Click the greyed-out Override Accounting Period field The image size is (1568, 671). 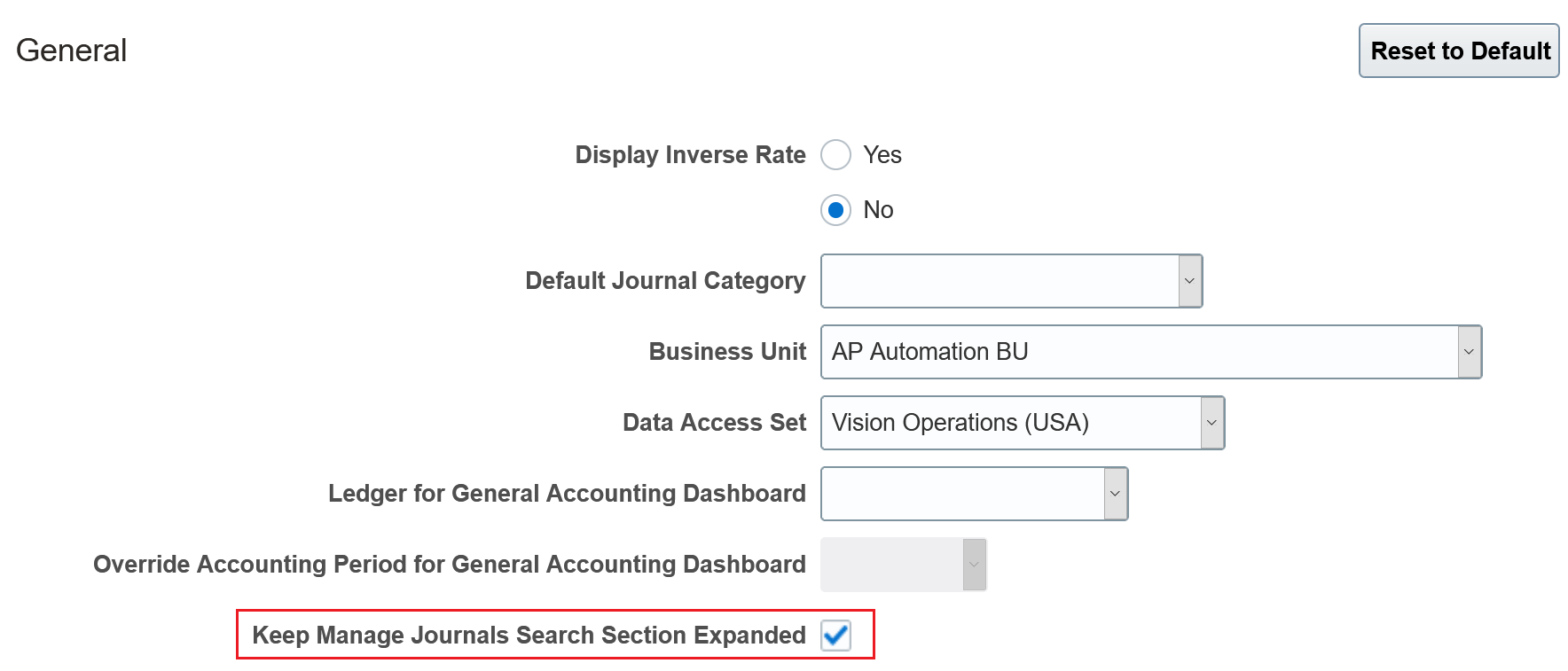pyautogui.click(x=891, y=565)
